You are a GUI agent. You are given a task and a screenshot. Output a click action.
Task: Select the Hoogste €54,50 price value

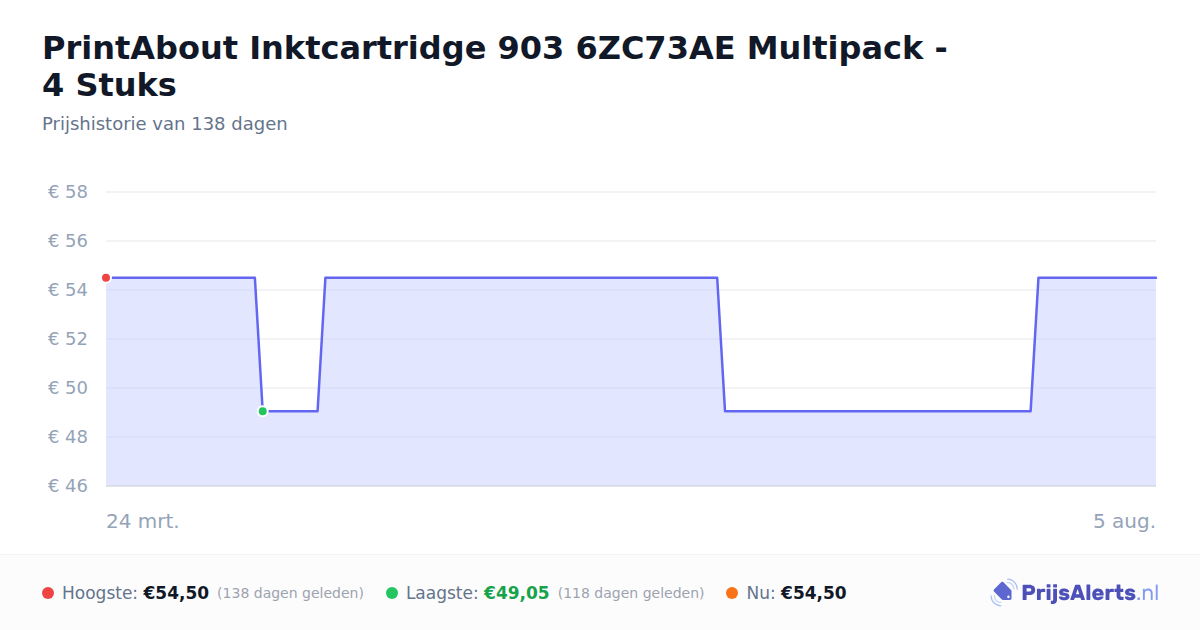[176, 593]
